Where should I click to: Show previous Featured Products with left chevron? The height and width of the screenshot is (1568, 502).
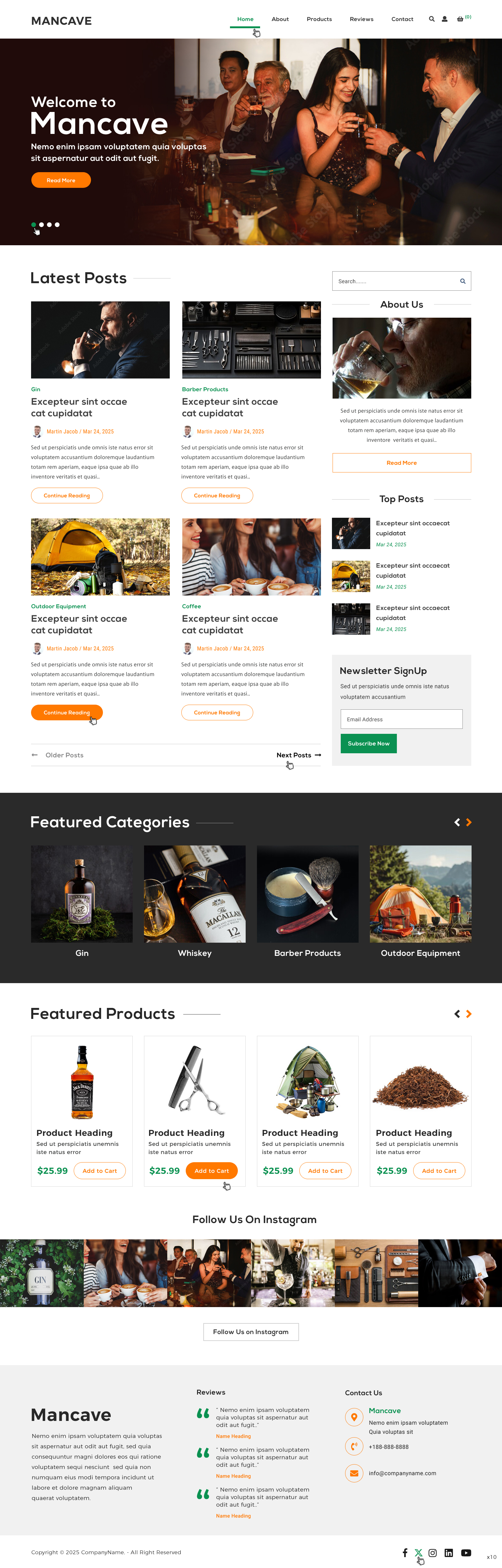(457, 1014)
